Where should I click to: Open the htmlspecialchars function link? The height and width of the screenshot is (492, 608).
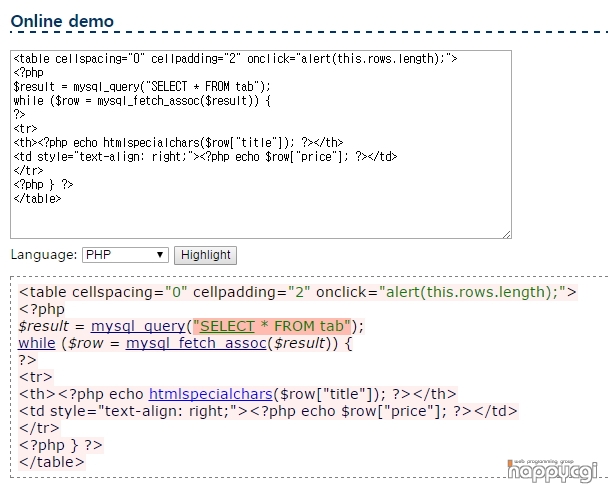pyautogui.click(x=211, y=394)
